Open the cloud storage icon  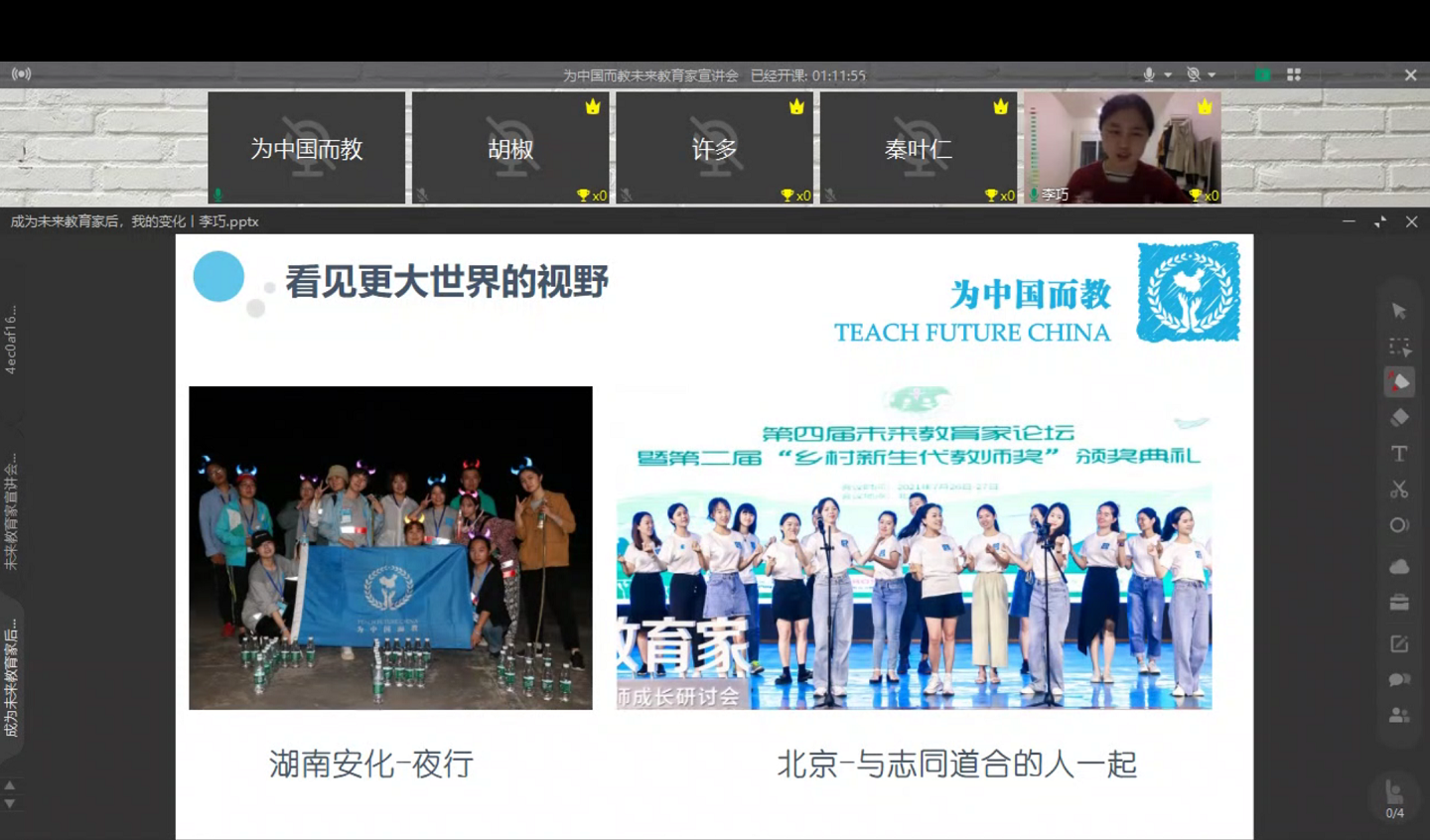point(1399,567)
